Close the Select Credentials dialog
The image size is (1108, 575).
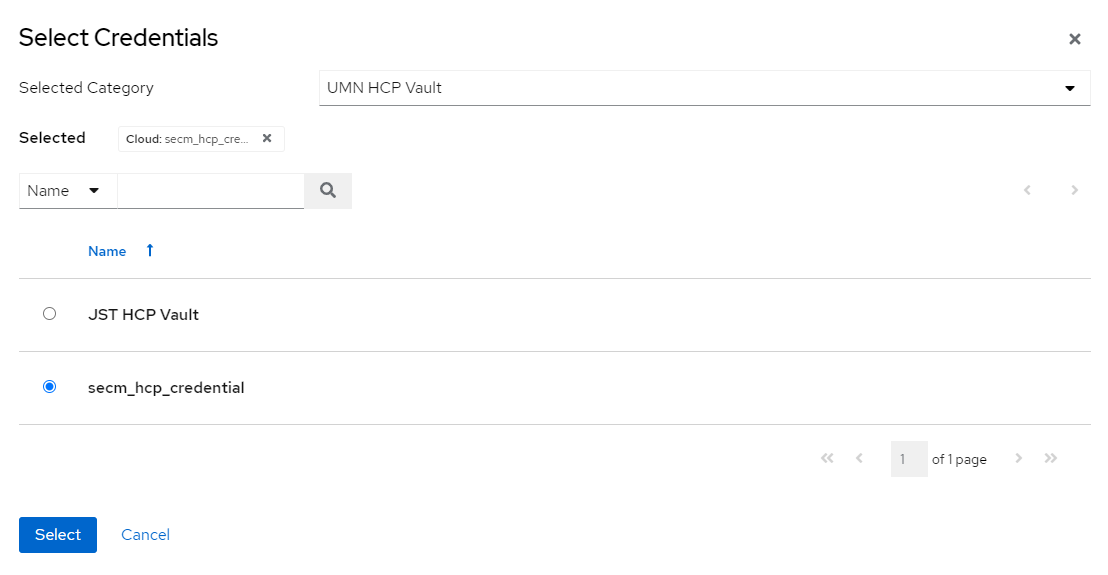tap(1075, 39)
